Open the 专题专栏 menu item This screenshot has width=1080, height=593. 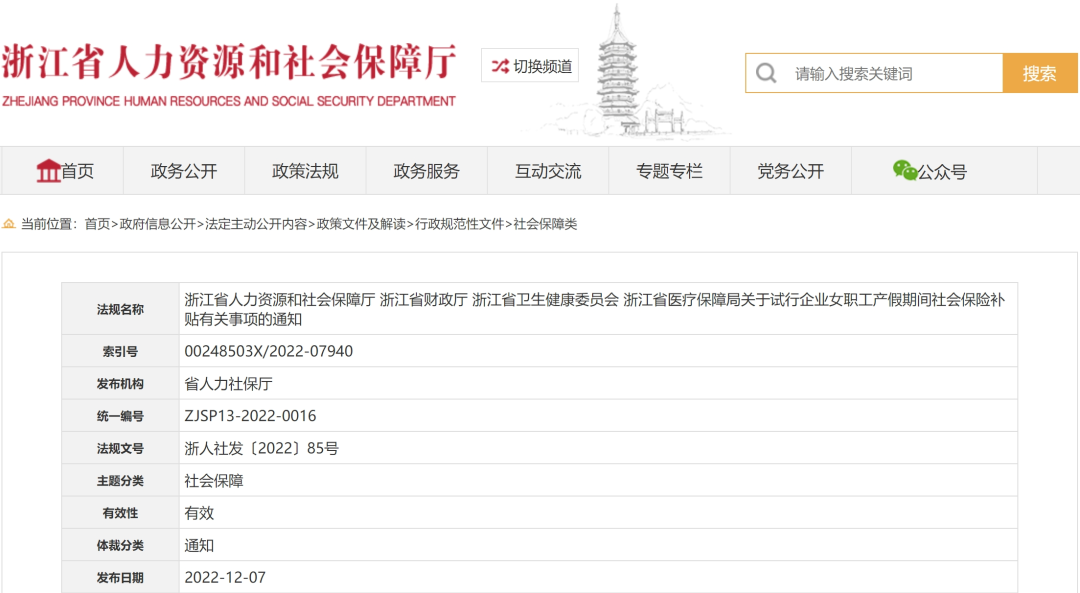coord(669,171)
